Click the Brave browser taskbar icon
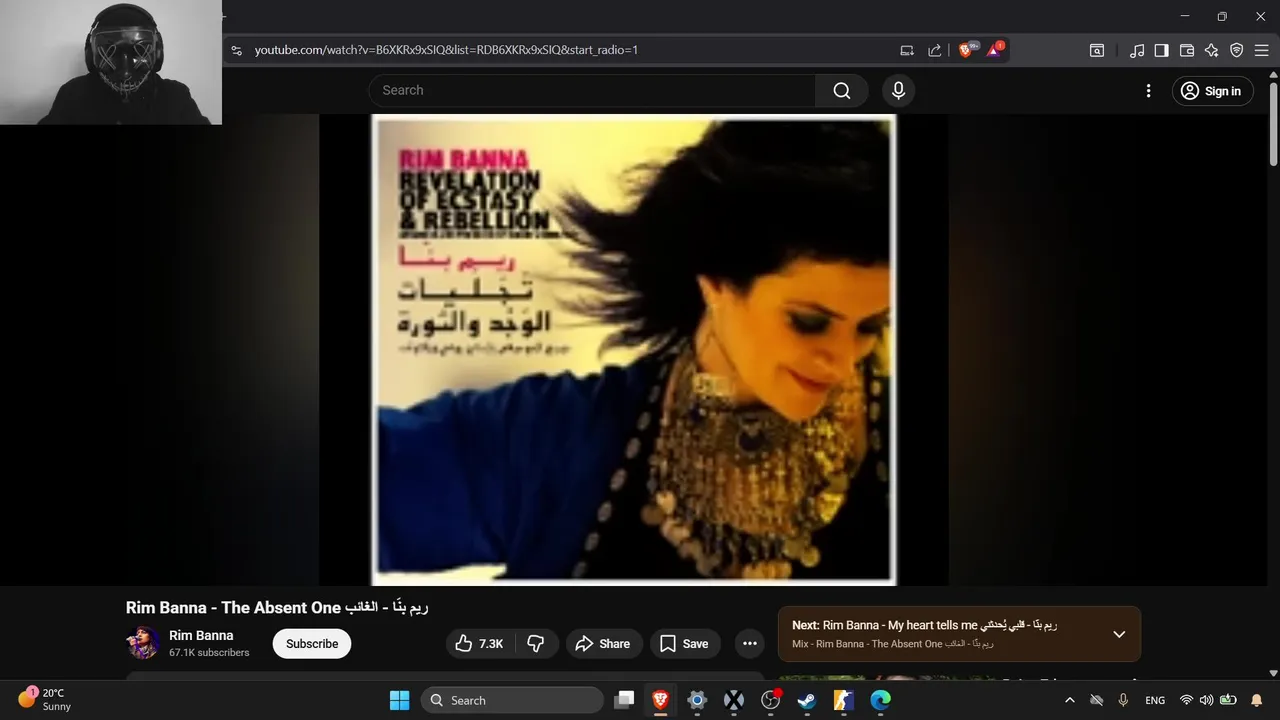The width and height of the screenshot is (1280, 720). [660, 700]
